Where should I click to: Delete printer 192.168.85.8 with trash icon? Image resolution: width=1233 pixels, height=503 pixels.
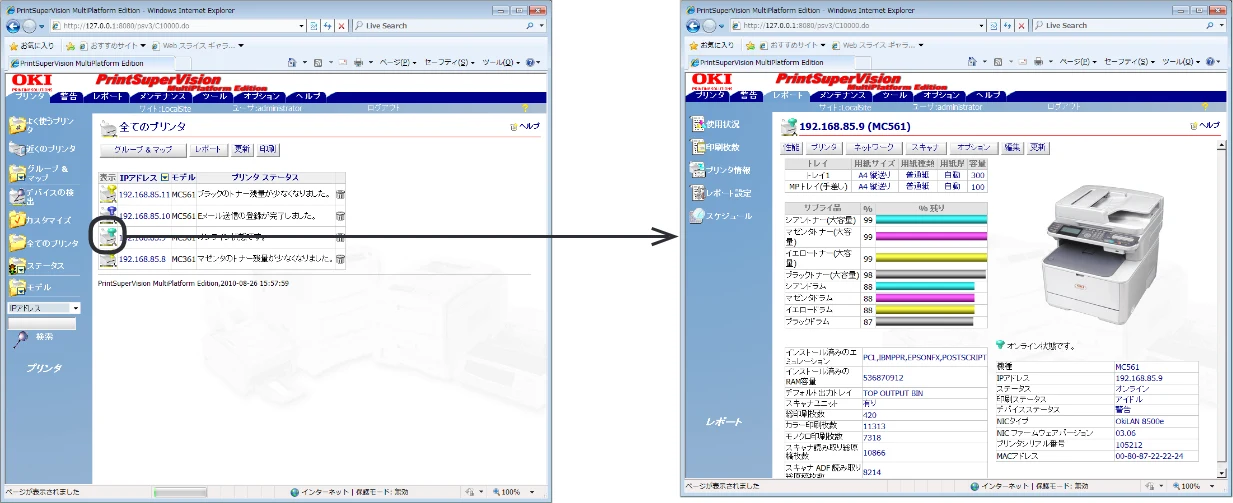340,259
